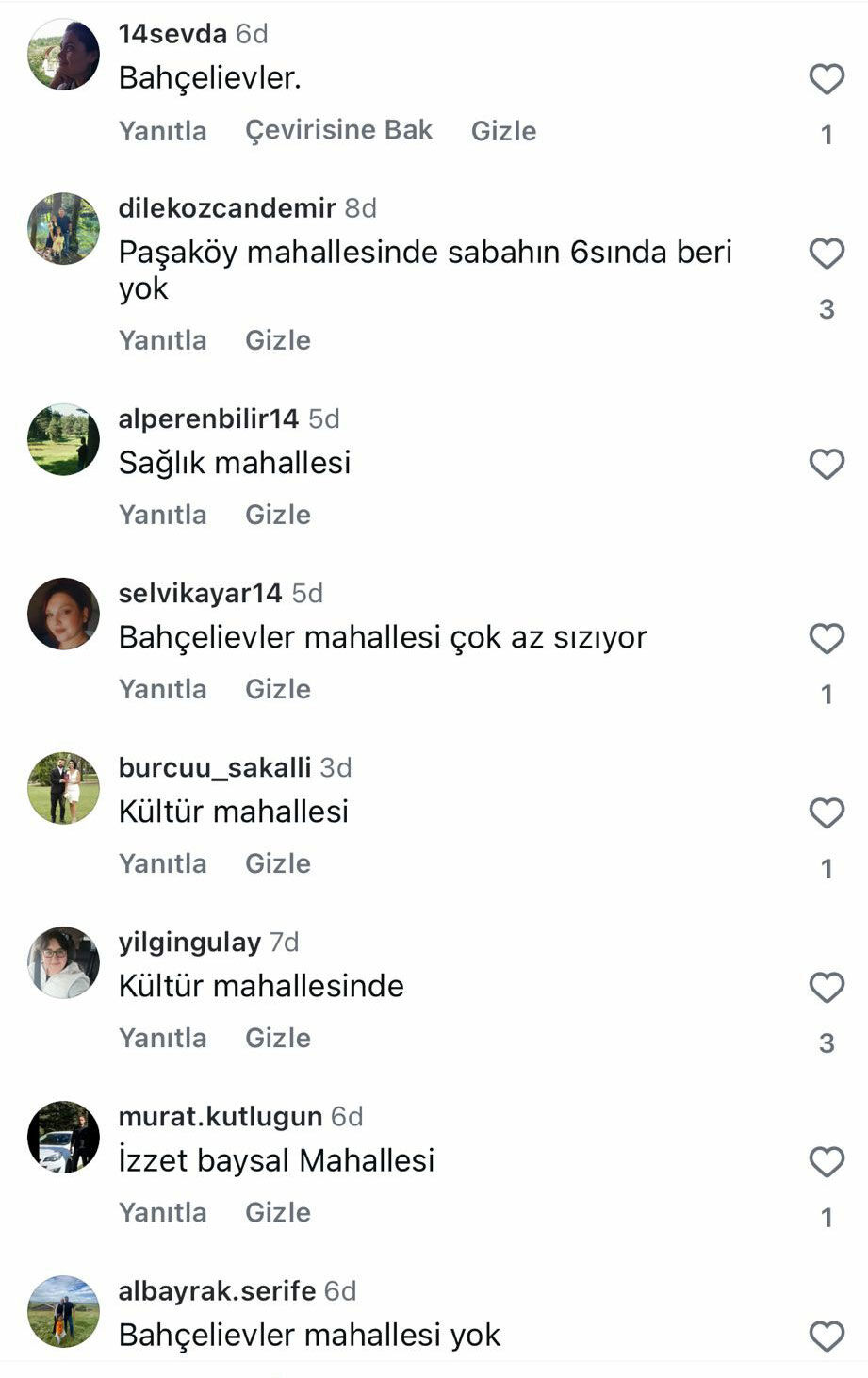The image size is (868, 1378).
Task: Reply to 14sevda with Yanıtla
Action: (162, 131)
